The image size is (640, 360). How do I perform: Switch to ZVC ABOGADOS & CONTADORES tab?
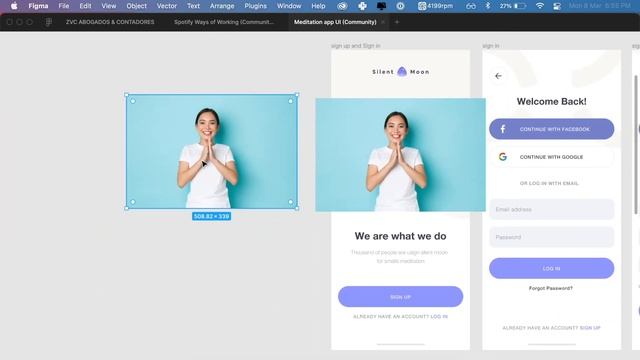[110, 22]
